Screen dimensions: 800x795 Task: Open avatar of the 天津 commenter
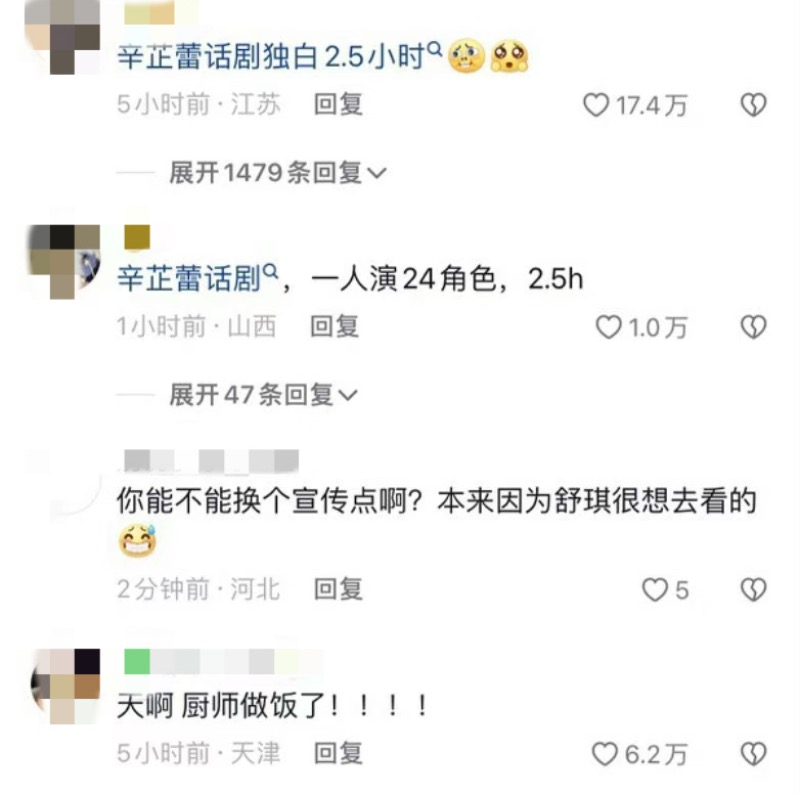[65, 686]
